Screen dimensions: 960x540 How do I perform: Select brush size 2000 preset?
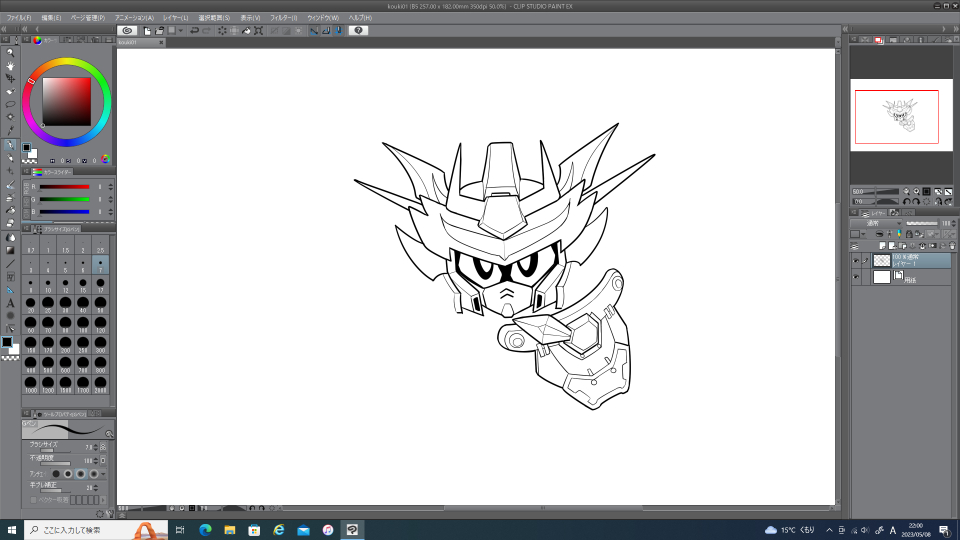tap(100, 384)
